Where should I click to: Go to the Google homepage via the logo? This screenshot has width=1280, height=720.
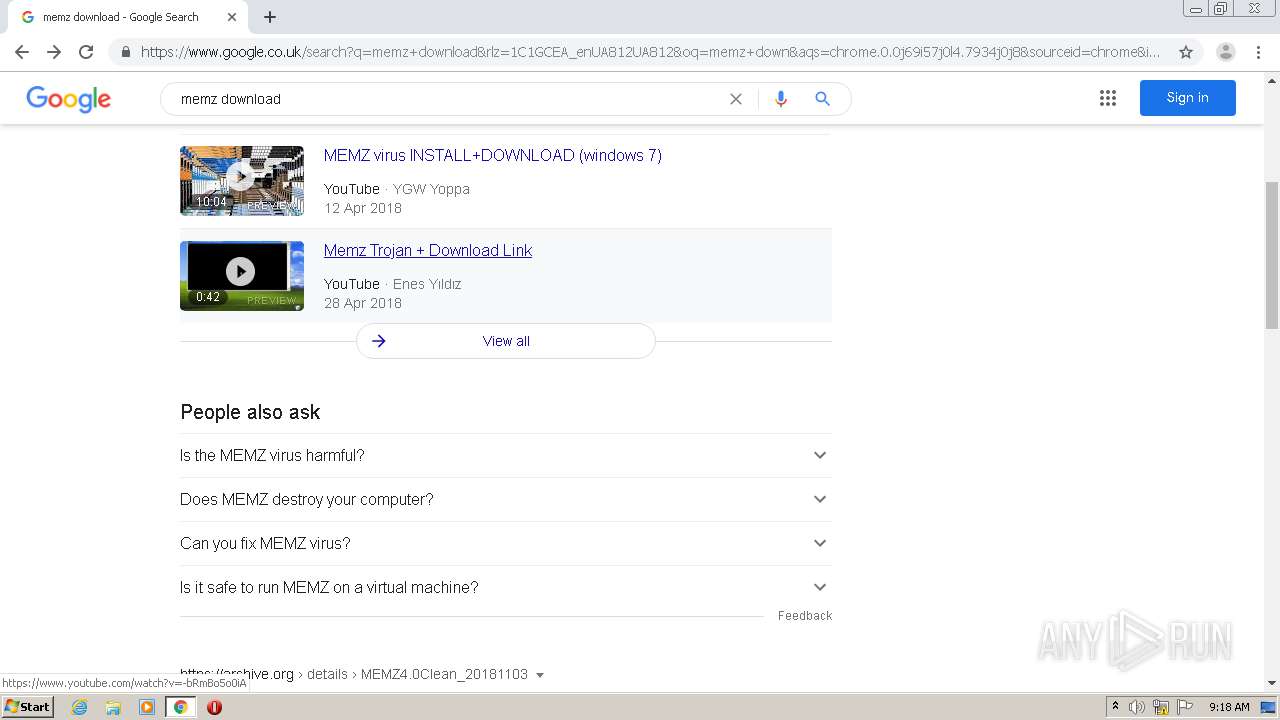(69, 99)
